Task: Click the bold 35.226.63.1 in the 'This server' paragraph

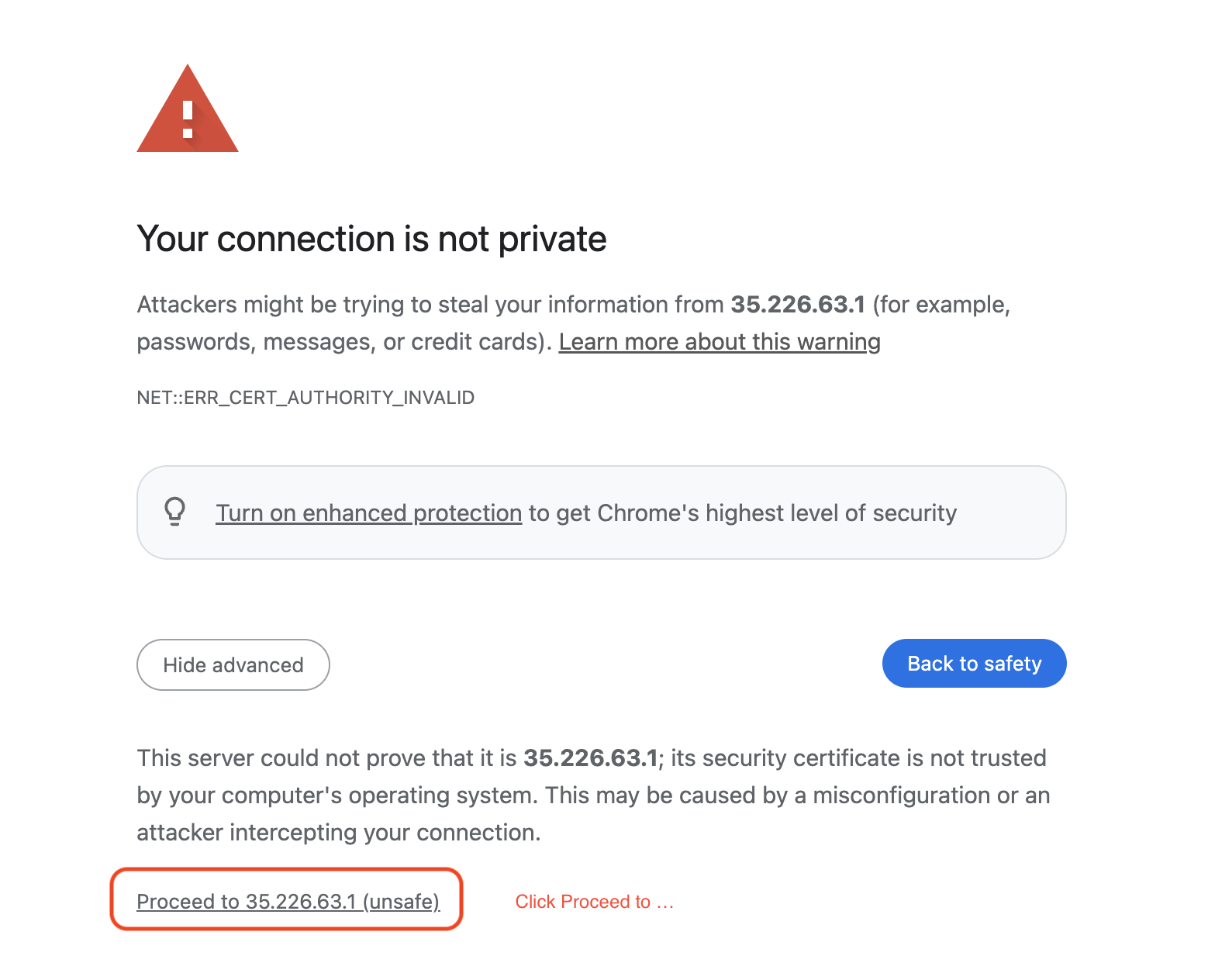Action: coord(590,757)
